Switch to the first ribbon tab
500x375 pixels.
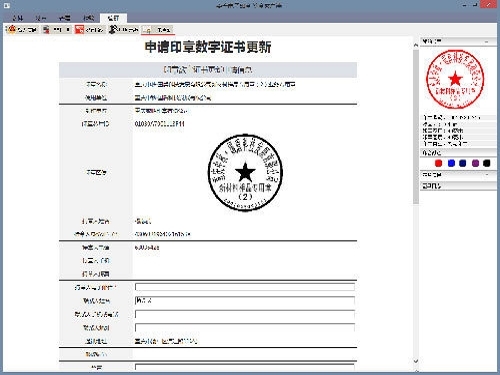point(17,18)
